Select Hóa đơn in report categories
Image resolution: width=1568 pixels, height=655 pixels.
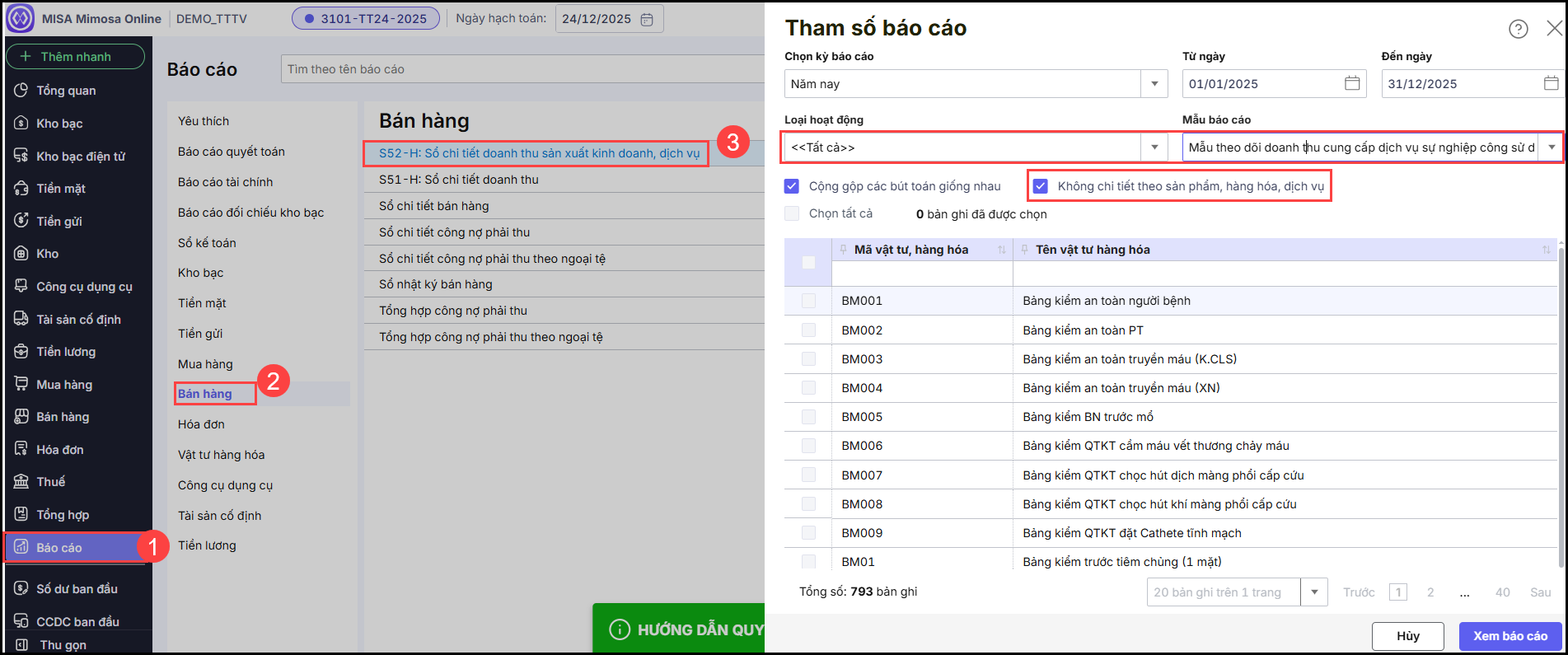tap(201, 424)
